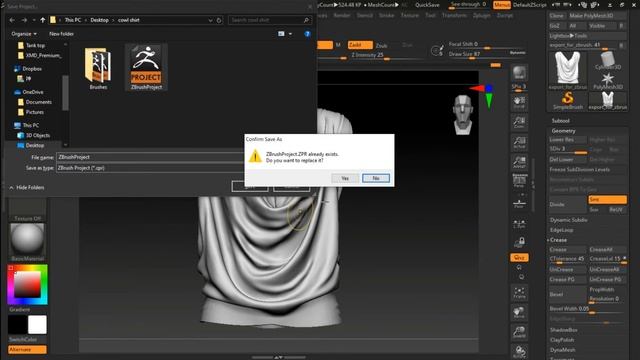Image resolution: width=640 pixels, height=360 pixels.
Task: Go up one folder level arrow
Action: (x=42, y=20)
